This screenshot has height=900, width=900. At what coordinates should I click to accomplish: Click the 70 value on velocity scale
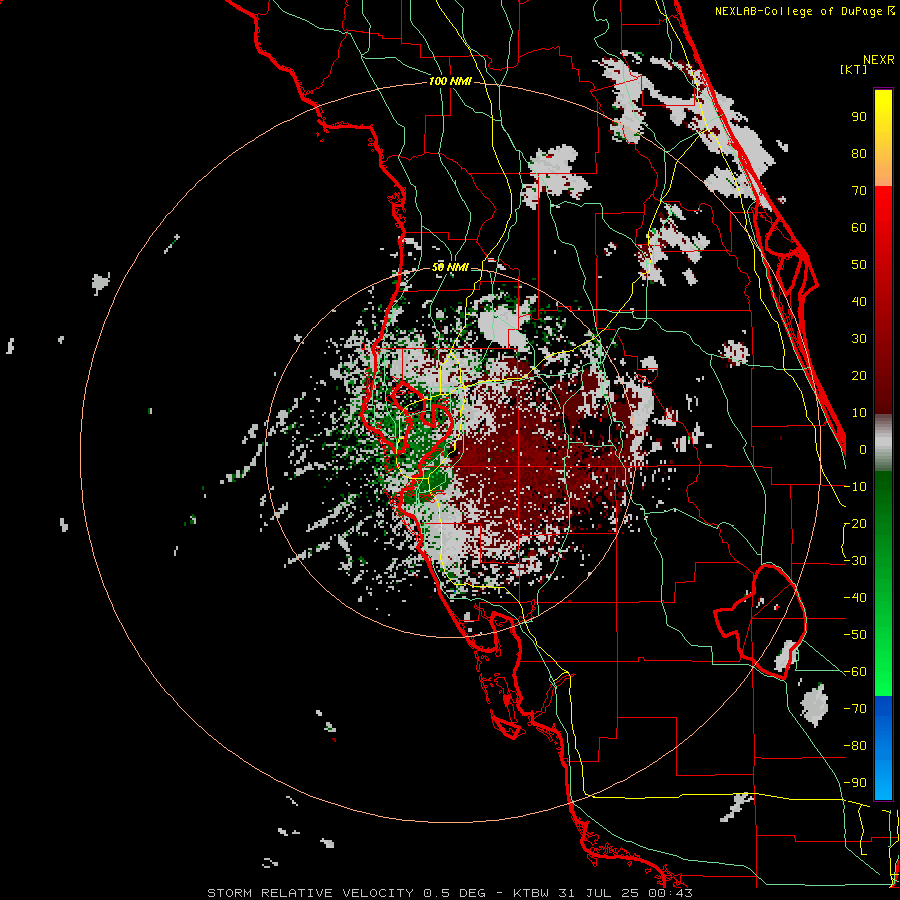(859, 191)
